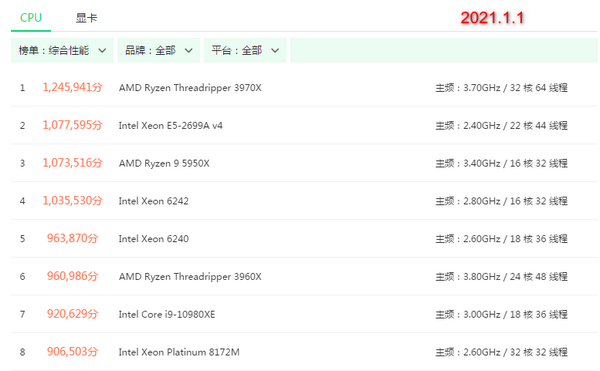
Task: Click AMD Ryzen Threadripper 3970X name
Action: (x=190, y=88)
